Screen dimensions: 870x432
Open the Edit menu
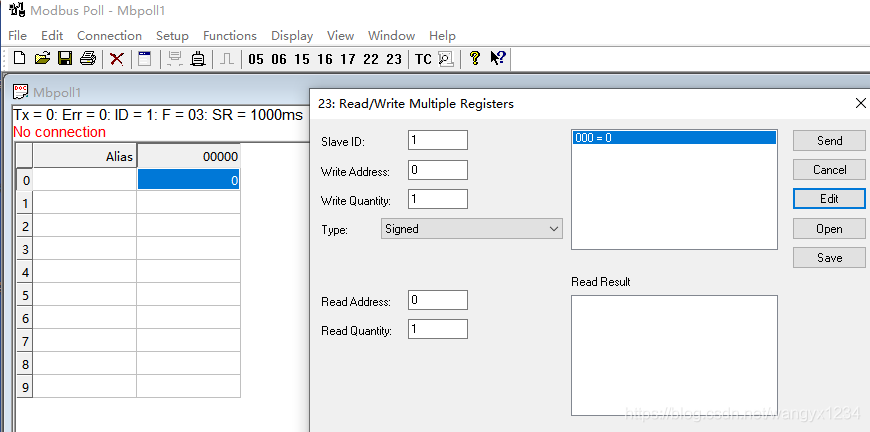(x=52, y=35)
